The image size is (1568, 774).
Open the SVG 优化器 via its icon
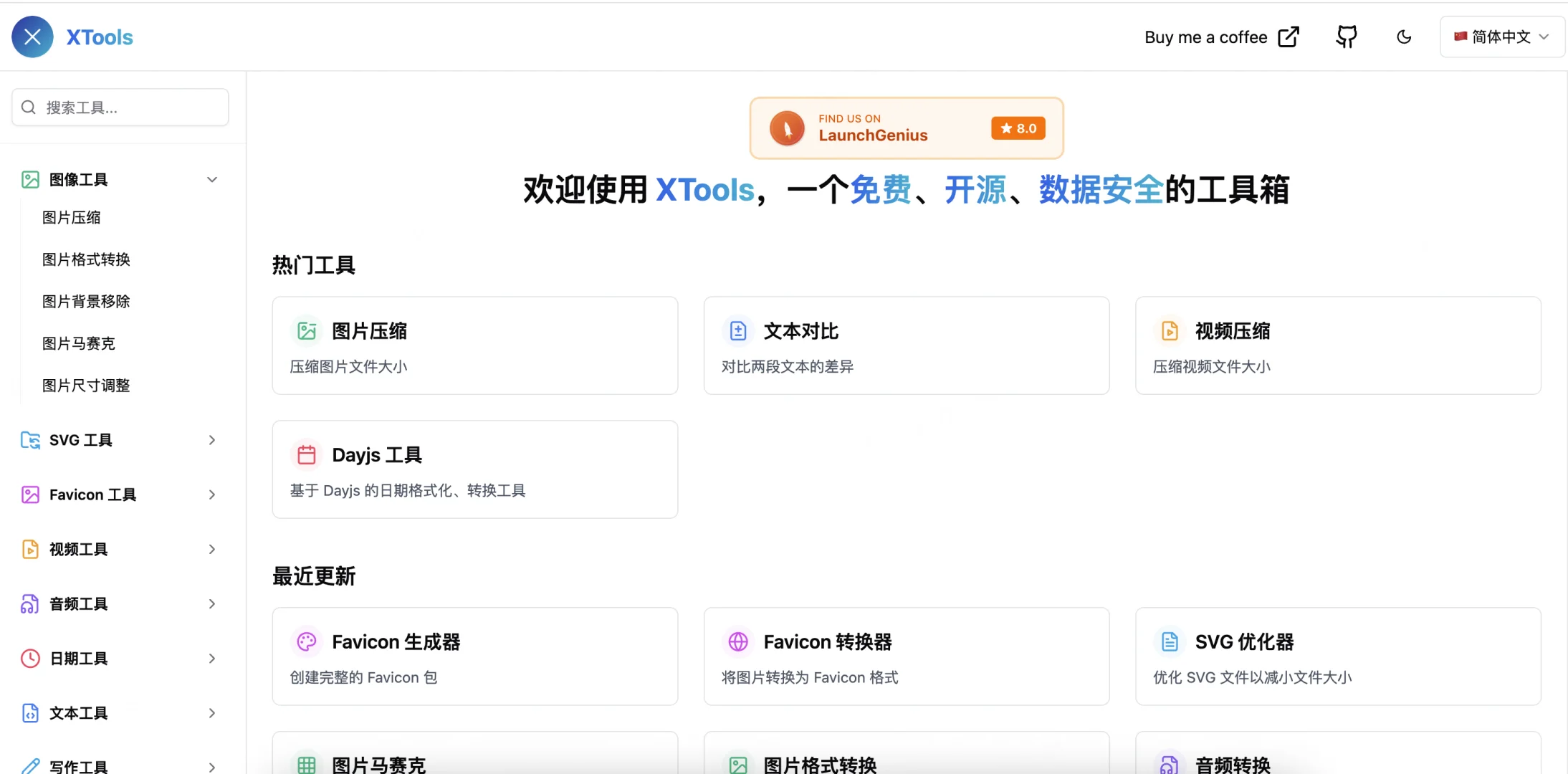click(x=1170, y=641)
